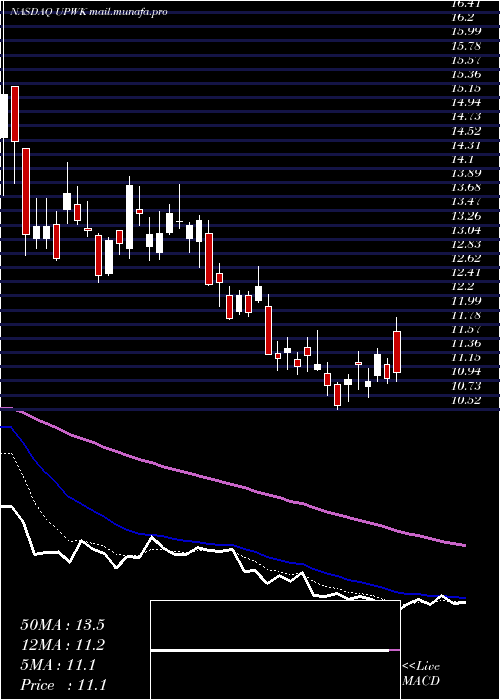This screenshot has height=700, width=500.
Task: Click the 10.52 price axis label
Action: point(466,400)
